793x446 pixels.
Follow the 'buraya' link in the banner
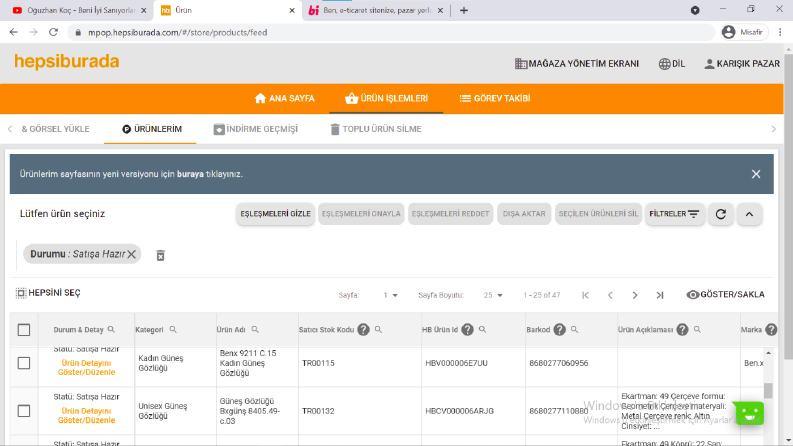coord(190,174)
